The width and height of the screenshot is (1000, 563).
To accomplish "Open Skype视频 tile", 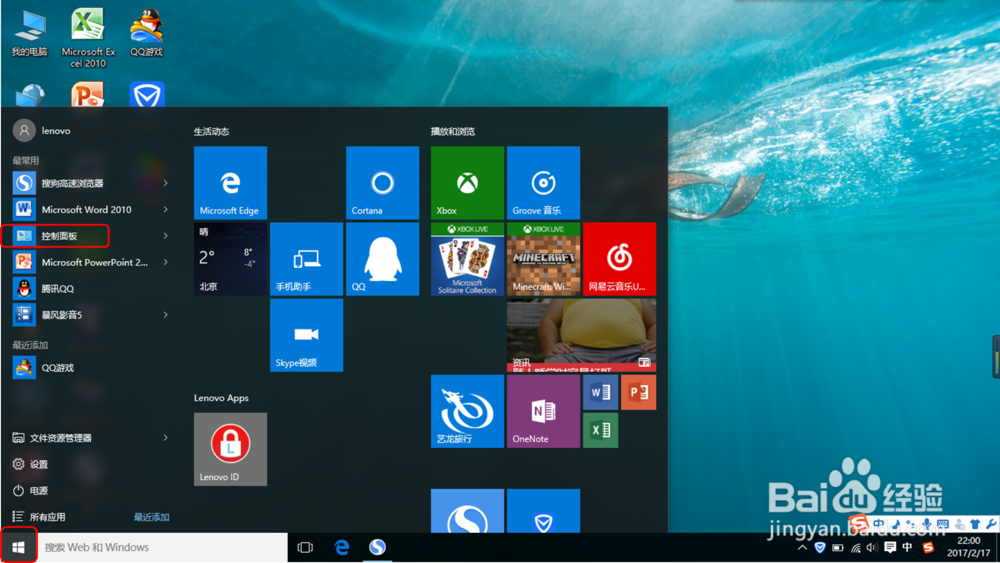I will pyautogui.click(x=307, y=335).
